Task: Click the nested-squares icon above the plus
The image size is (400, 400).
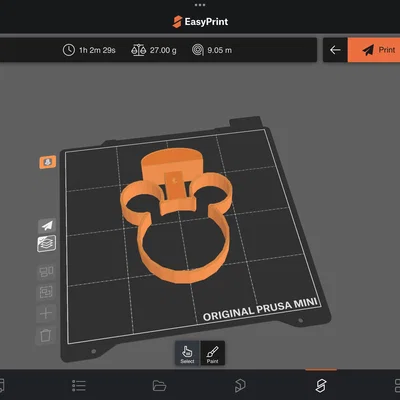Action: 46,292
